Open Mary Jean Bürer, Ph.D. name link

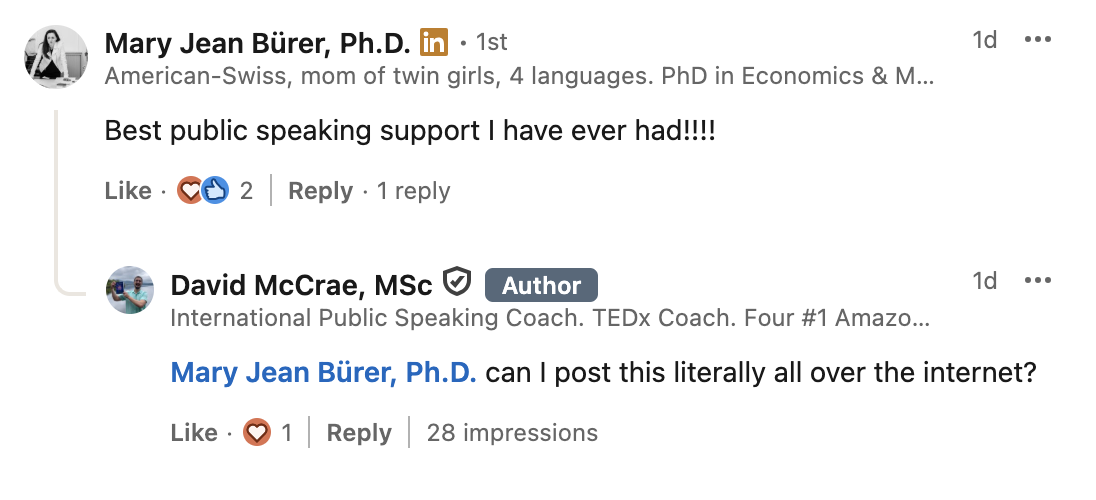(257, 43)
